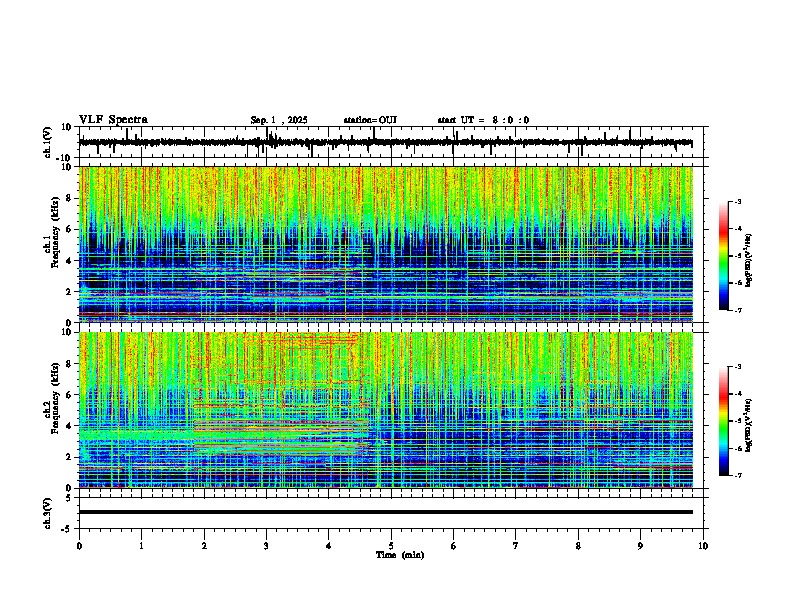Screen dimensions: 792x612
Task: Click the time axis tick label "10"
Action: [703, 546]
